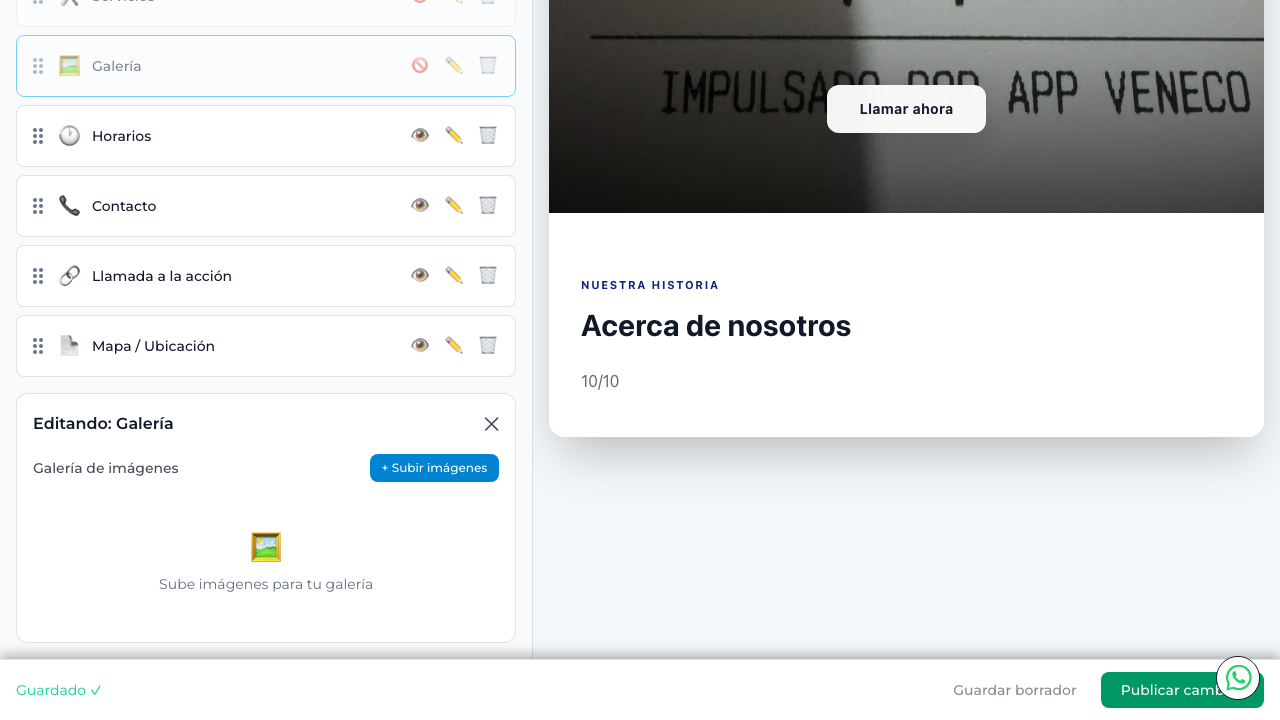
Task: Delete the Mapa / Ubicación section
Action: (488, 345)
